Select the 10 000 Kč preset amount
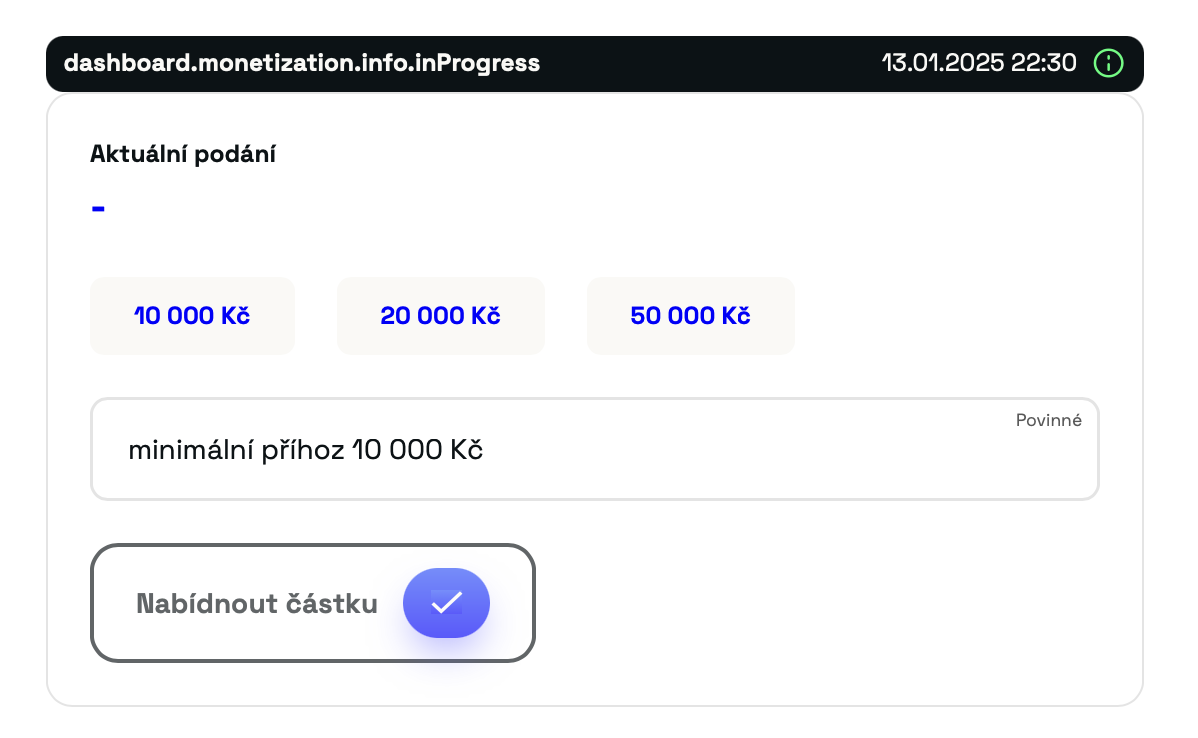This screenshot has height=738, width=1198. click(192, 316)
